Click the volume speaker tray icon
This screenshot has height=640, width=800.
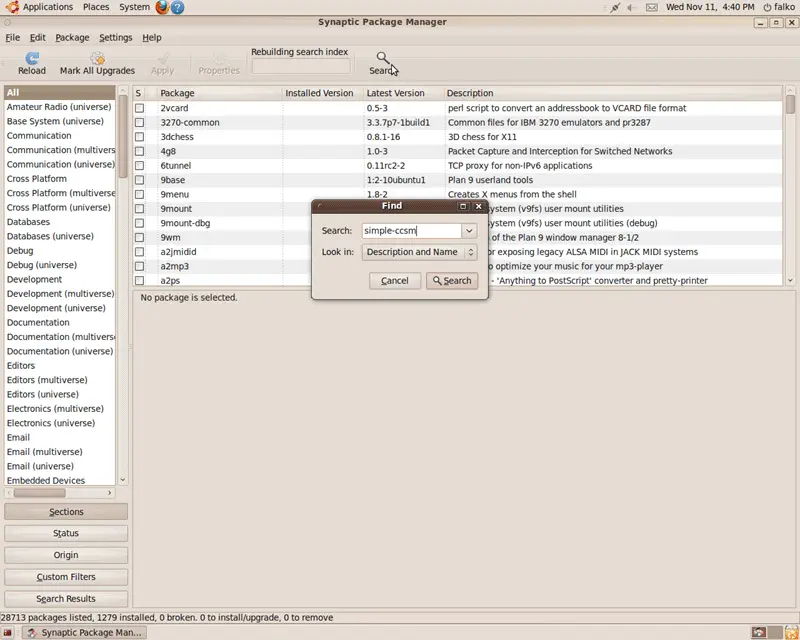(x=632, y=7)
